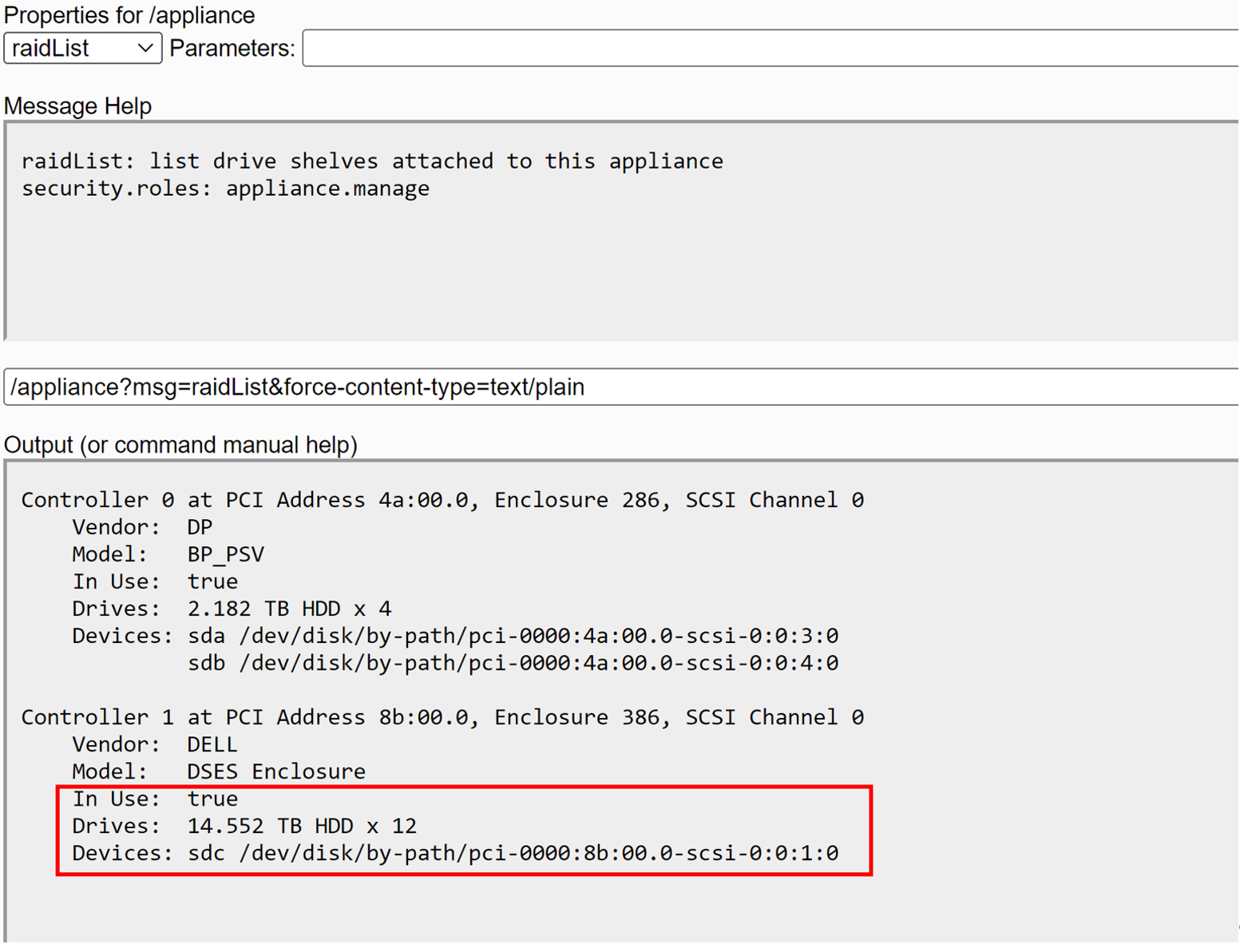Click the 'Properties for /appliance' heading
The height and width of the screenshot is (952, 1240).
point(129,15)
